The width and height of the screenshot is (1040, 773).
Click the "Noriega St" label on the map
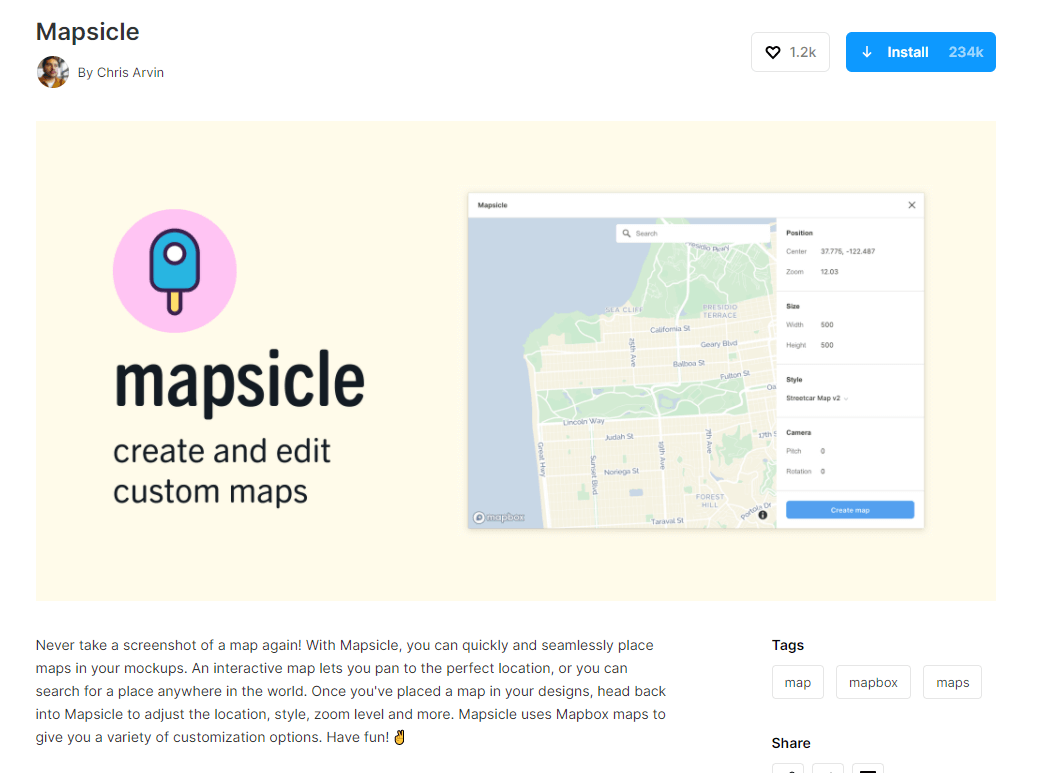621,472
